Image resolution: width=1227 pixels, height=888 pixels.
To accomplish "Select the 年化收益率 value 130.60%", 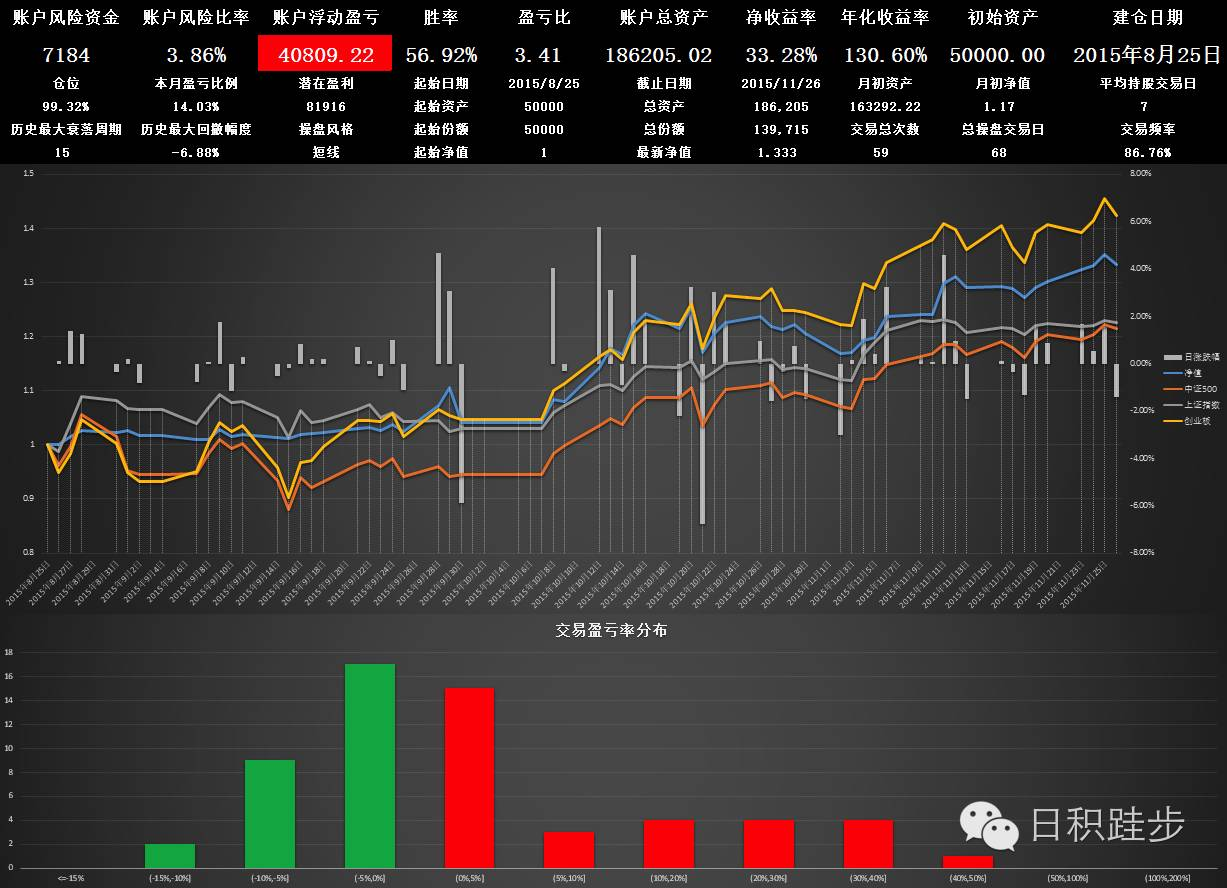I will (x=885, y=55).
